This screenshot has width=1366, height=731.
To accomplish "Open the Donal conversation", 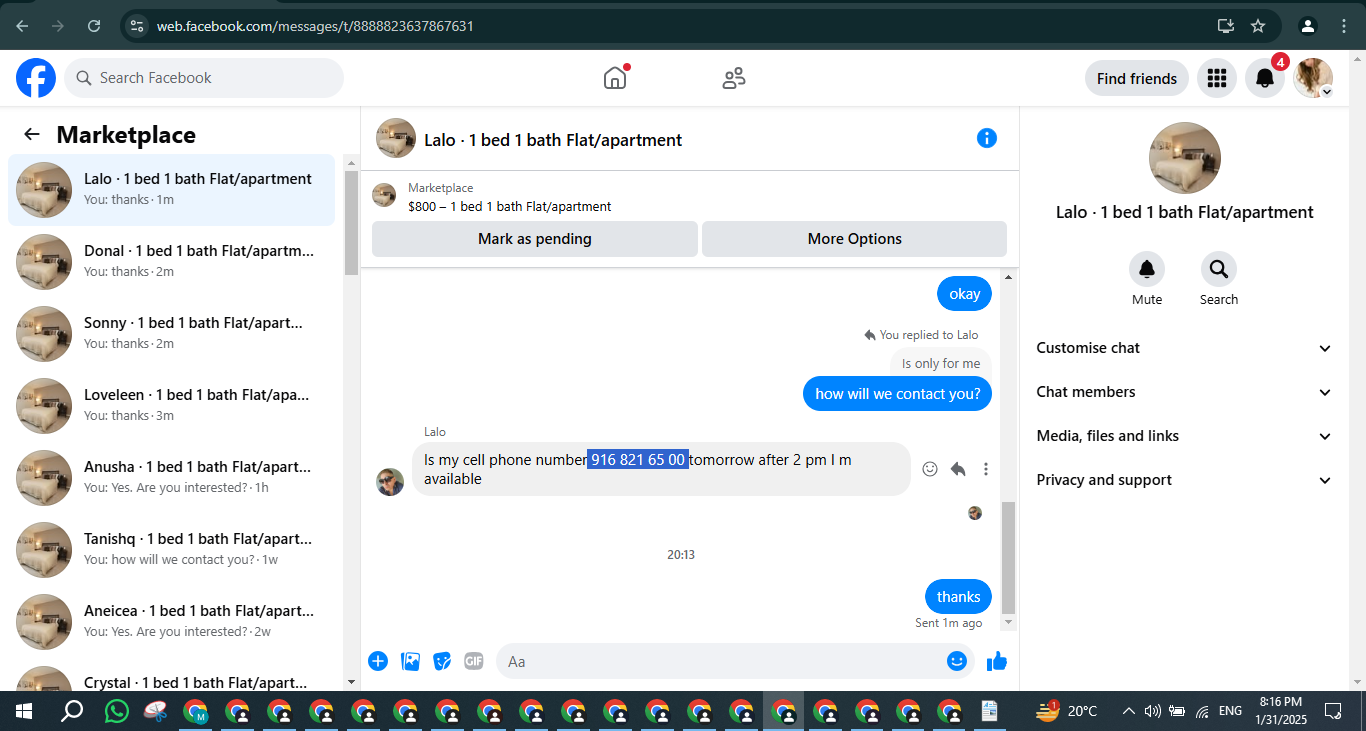I will click(x=171, y=262).
